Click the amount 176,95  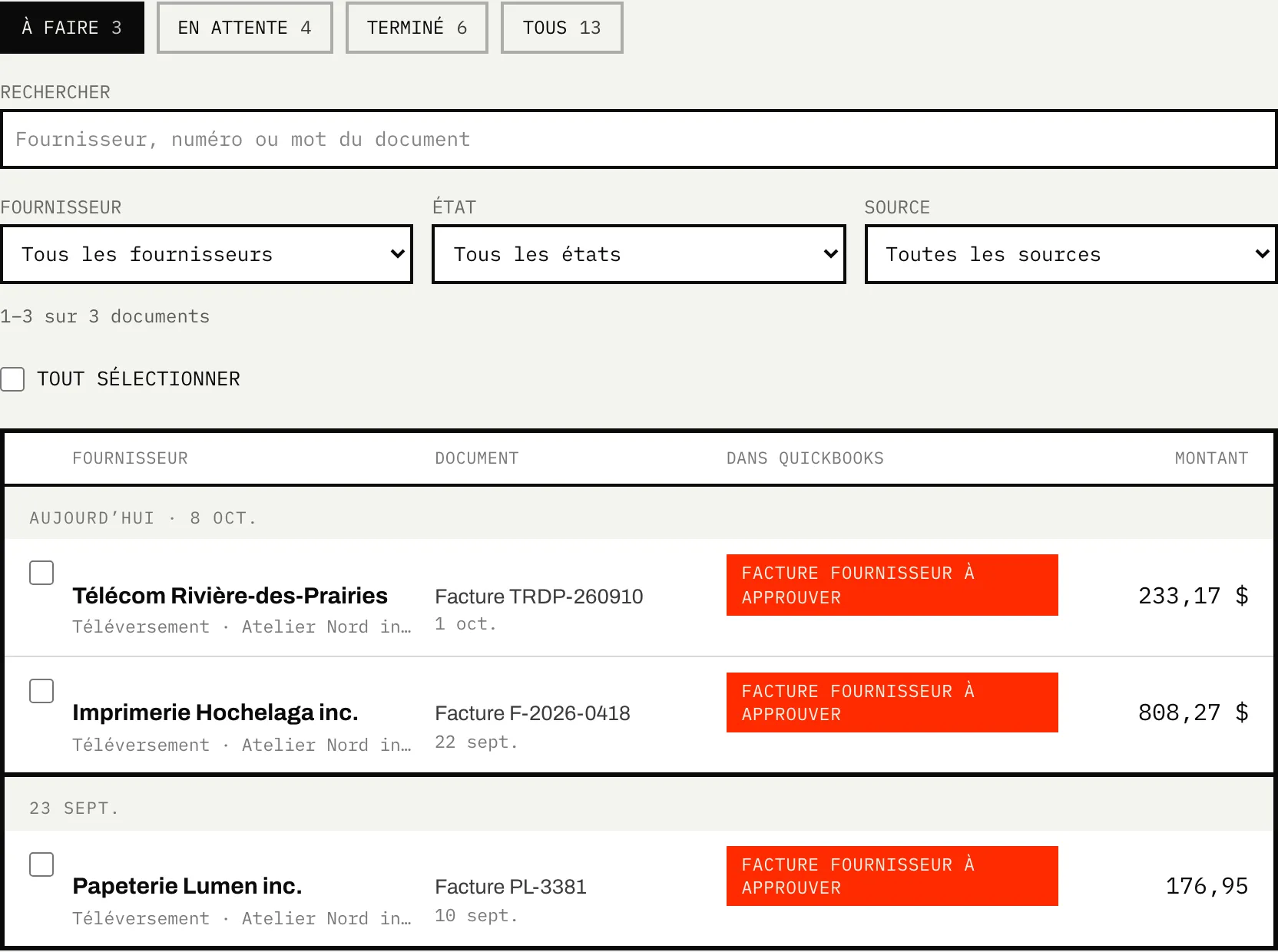click(x=1207, y=886)
